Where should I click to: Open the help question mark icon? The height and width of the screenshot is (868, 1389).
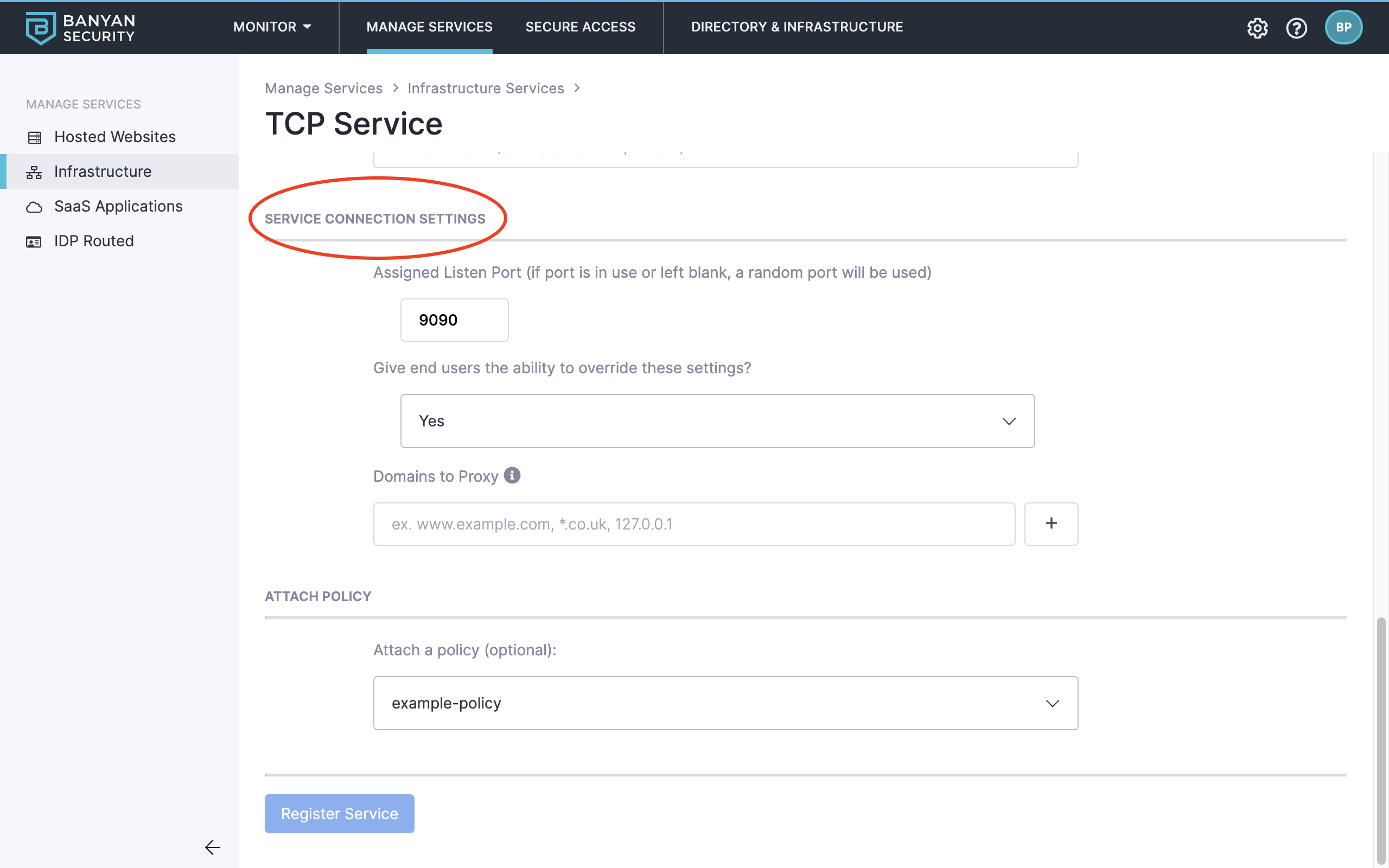[x=1296, y=28]
